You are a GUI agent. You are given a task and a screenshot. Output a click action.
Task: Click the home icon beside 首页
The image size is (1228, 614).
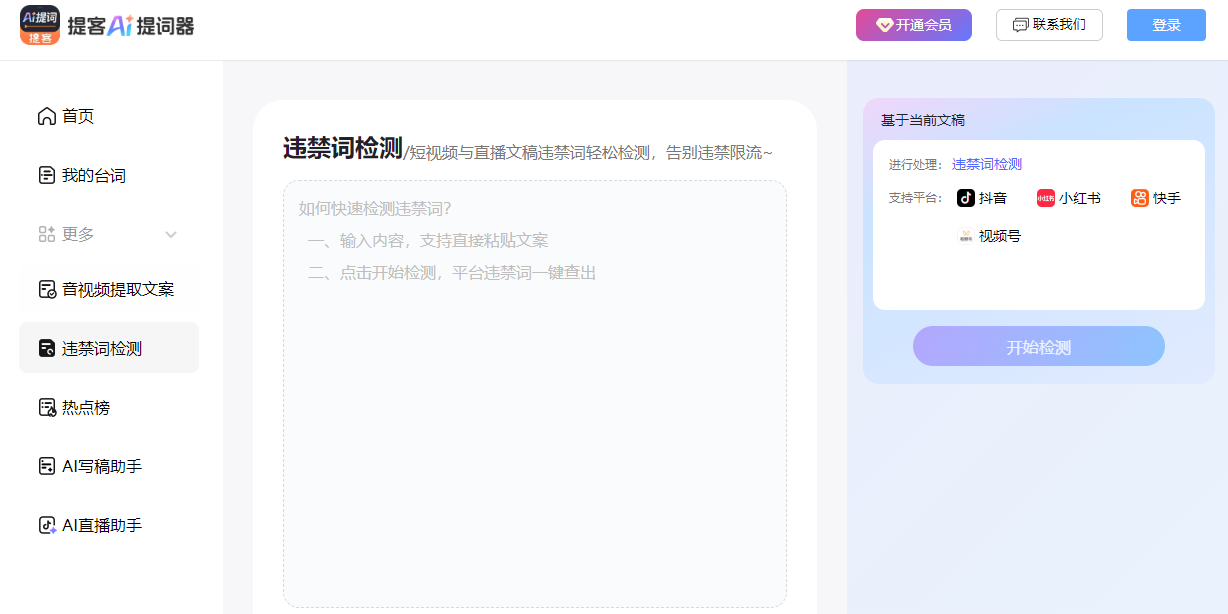click(47, 116)
